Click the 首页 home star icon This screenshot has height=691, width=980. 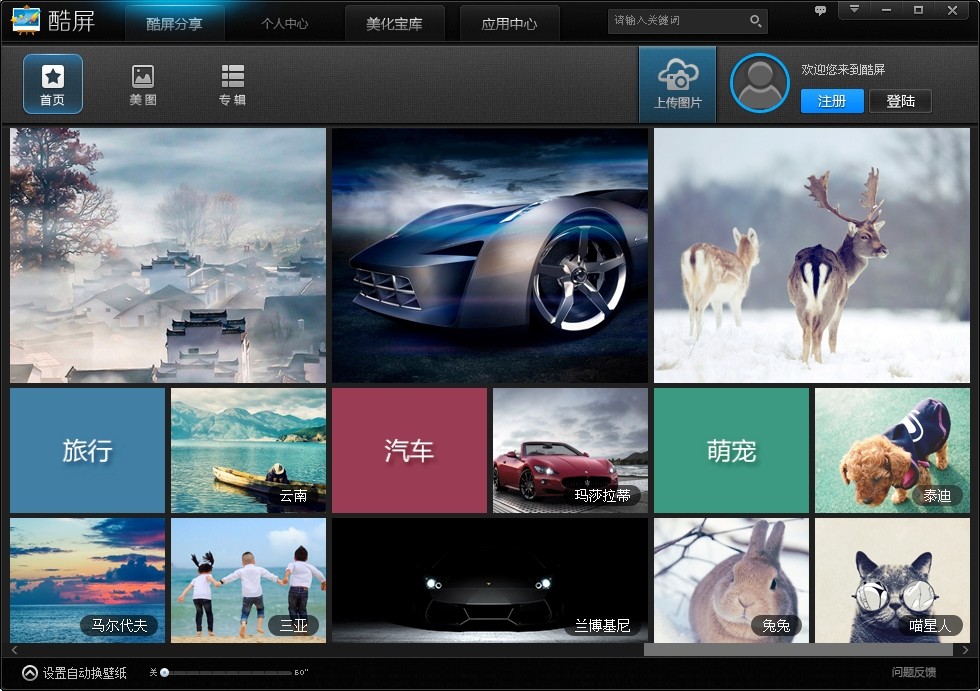click(x=52, y=76)
